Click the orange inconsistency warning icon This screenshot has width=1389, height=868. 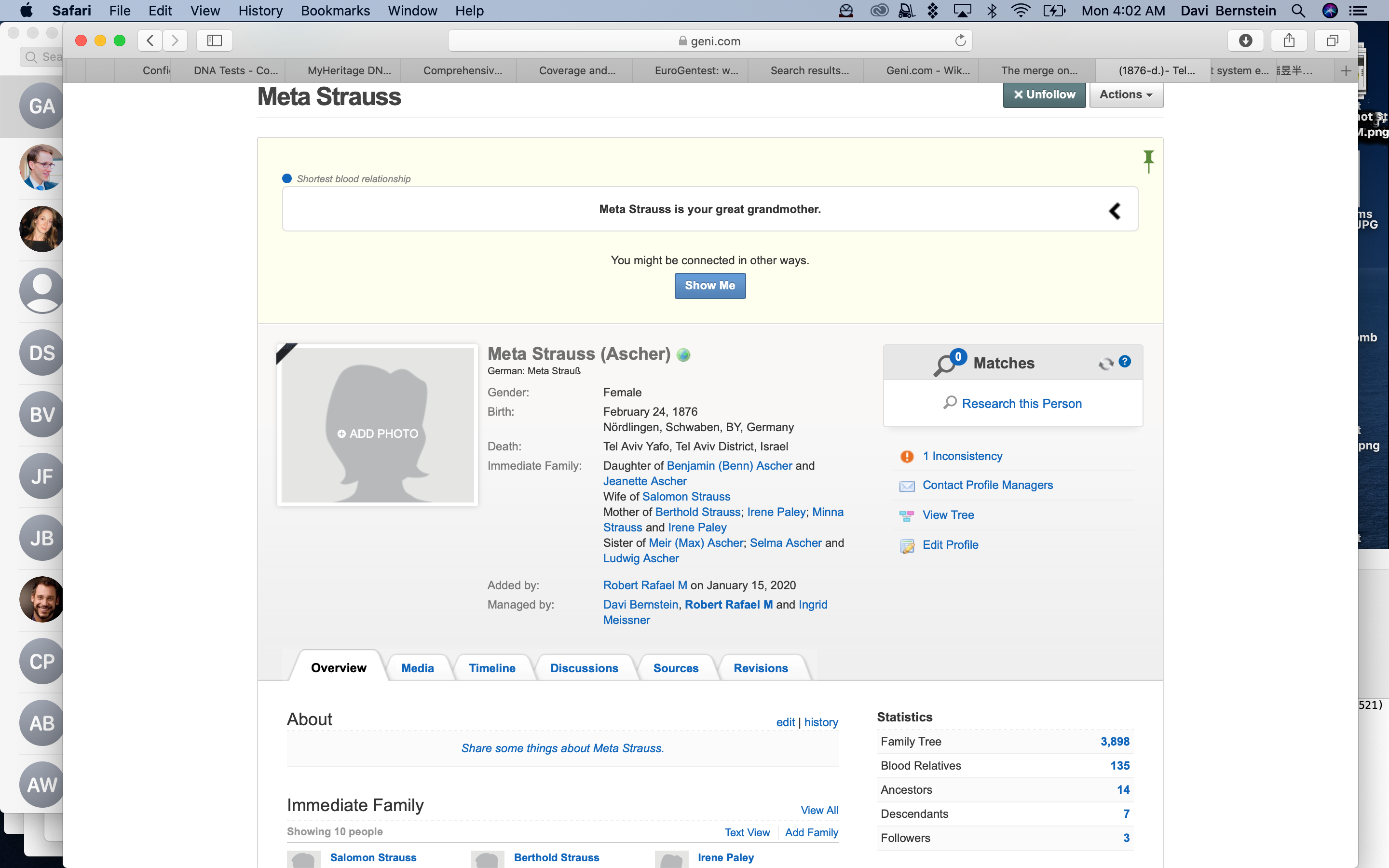tap(907, 456)
